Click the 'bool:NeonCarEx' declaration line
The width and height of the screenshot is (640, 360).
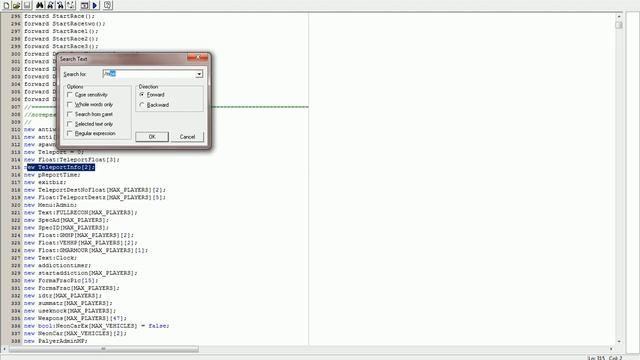[96, 326]
